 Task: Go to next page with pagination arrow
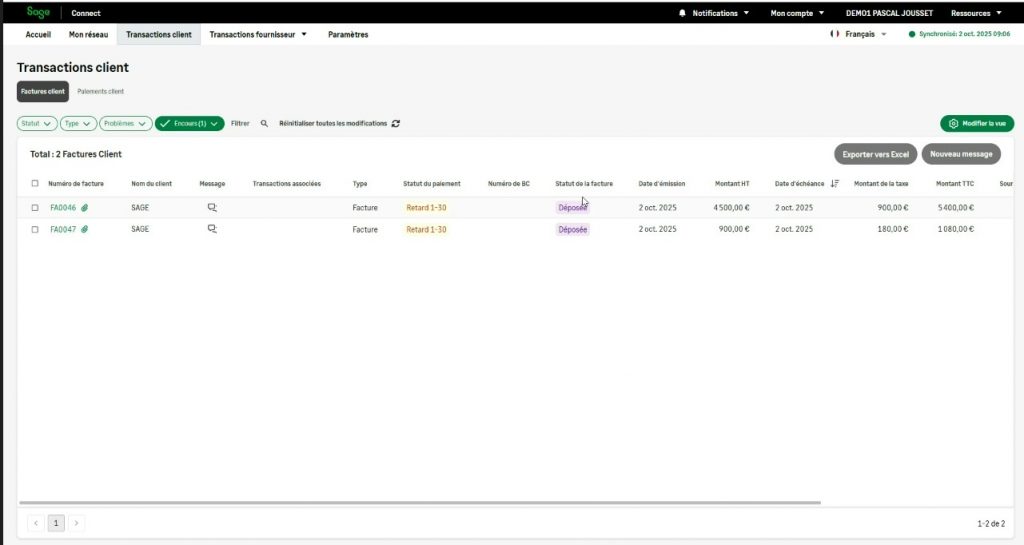(76, 523)
